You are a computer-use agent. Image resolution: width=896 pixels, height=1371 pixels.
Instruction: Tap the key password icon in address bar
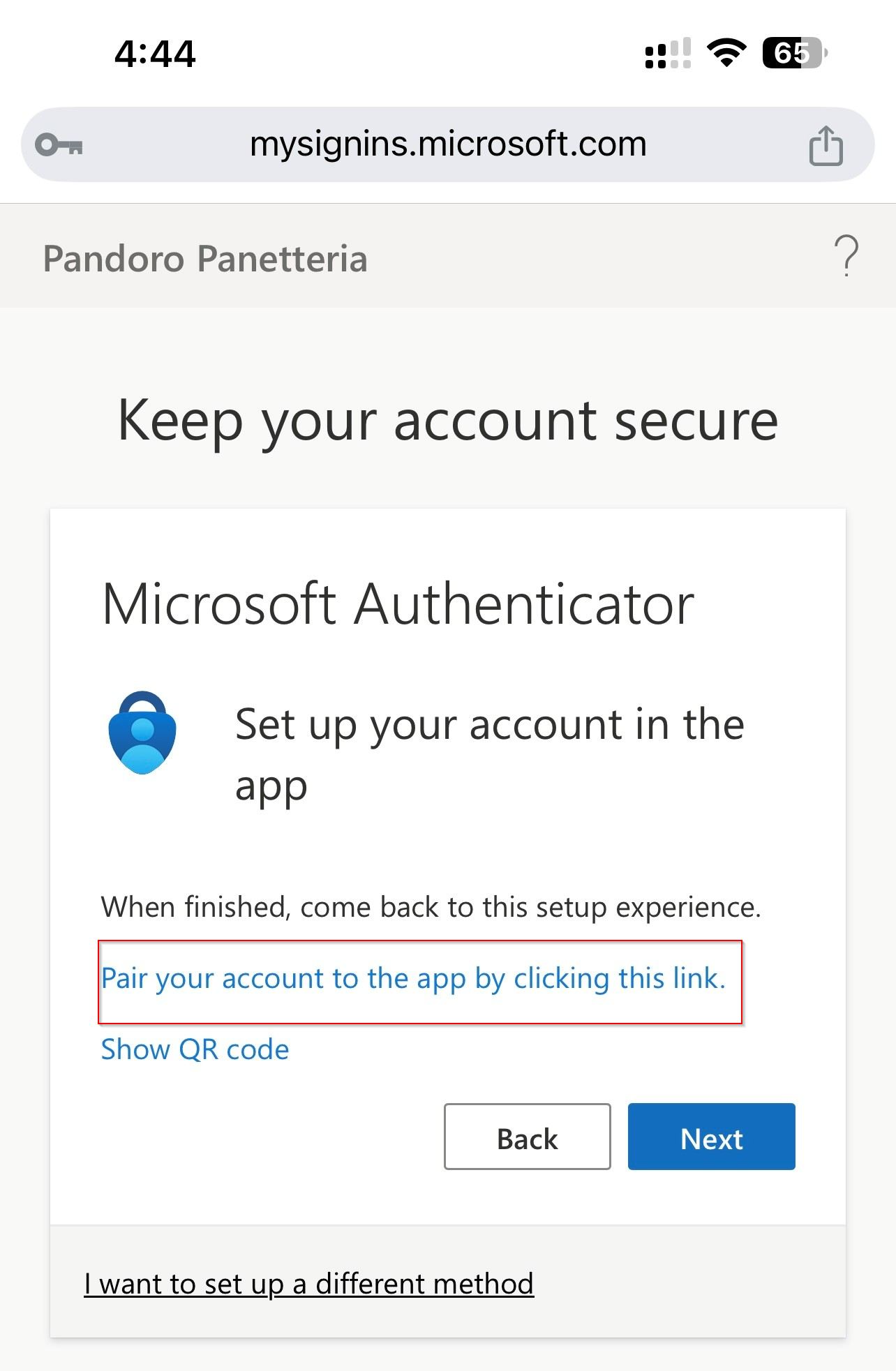(x=59, y=145)
